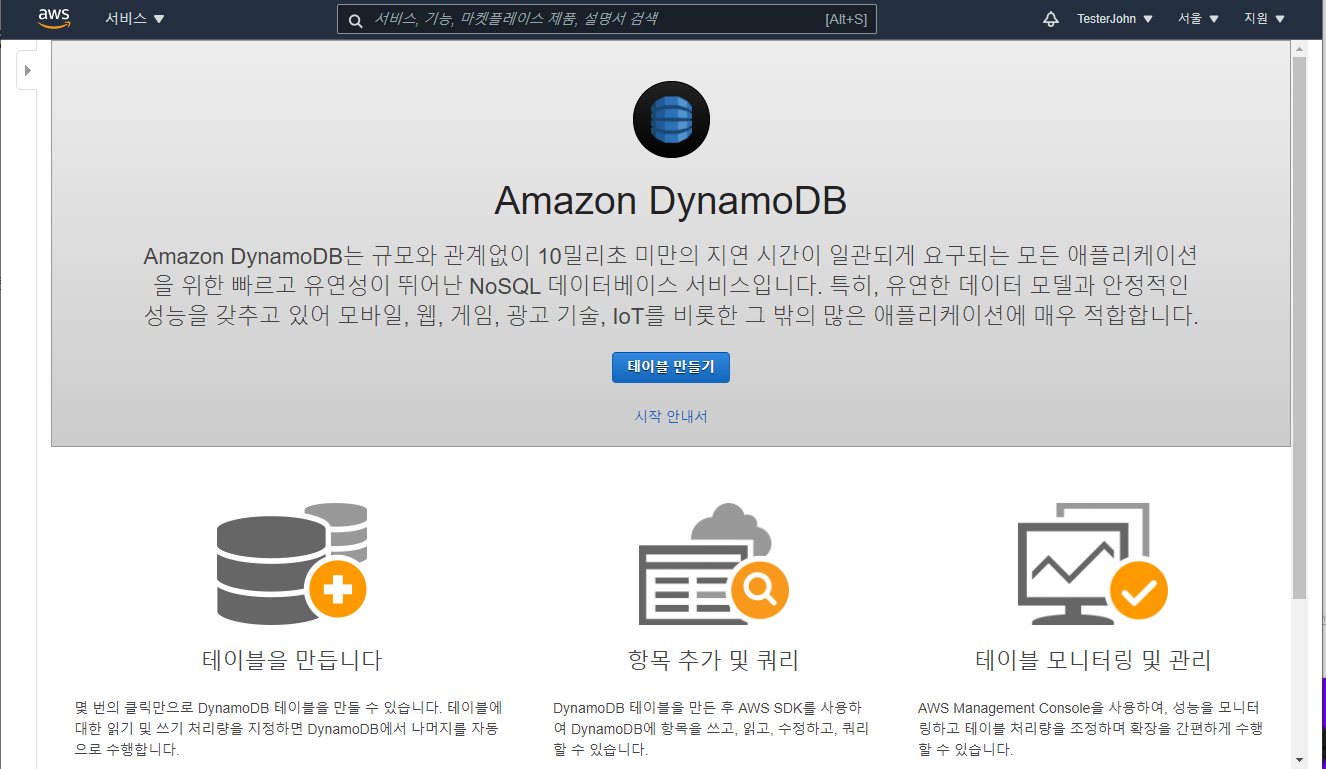Click the AWS logo home icon
1326x769 pixels.
click(x=54, y=18)
